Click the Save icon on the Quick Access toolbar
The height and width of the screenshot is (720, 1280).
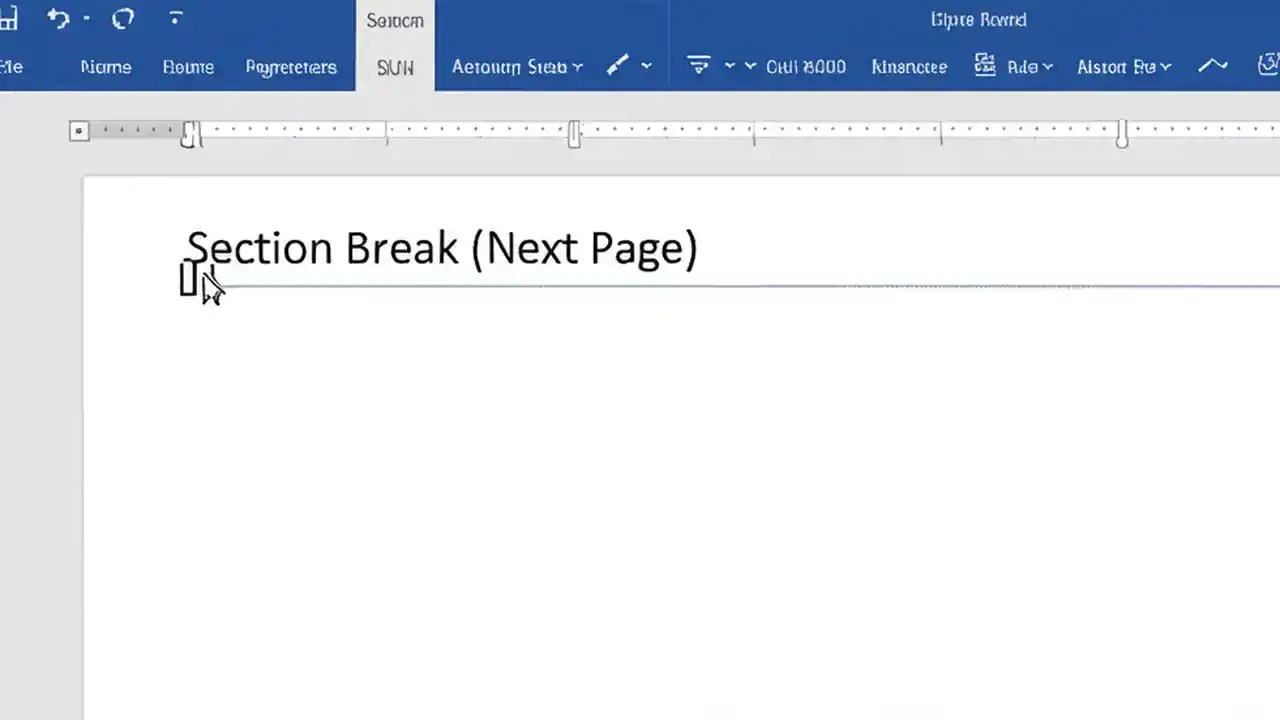10,18
